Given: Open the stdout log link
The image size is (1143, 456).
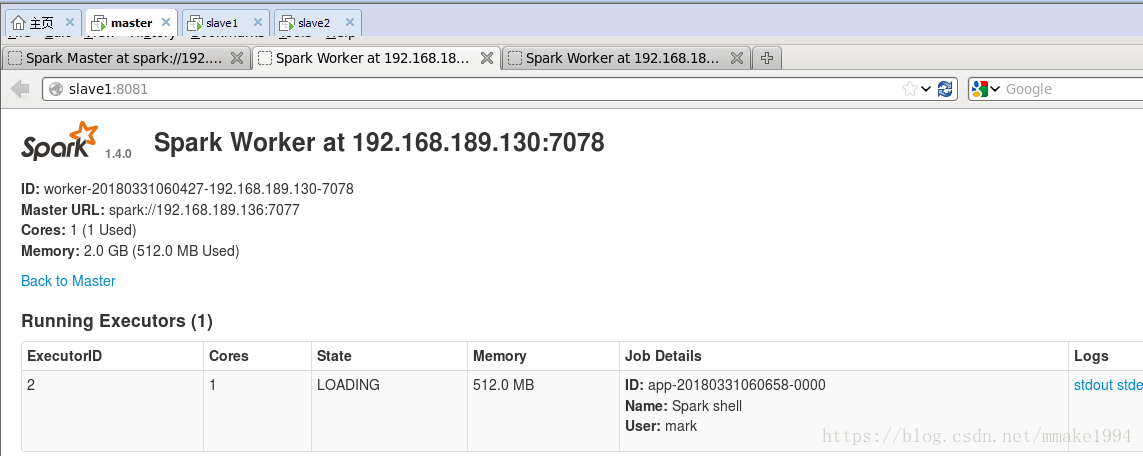Looking at the screenshot, I should pos(1093,385).
